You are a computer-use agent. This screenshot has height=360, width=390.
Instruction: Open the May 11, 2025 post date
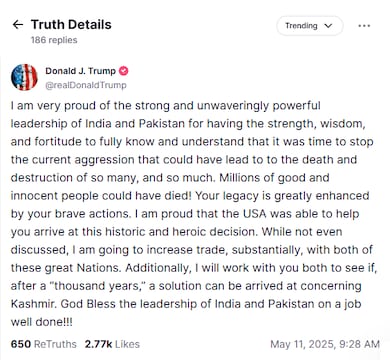[303, 344]
